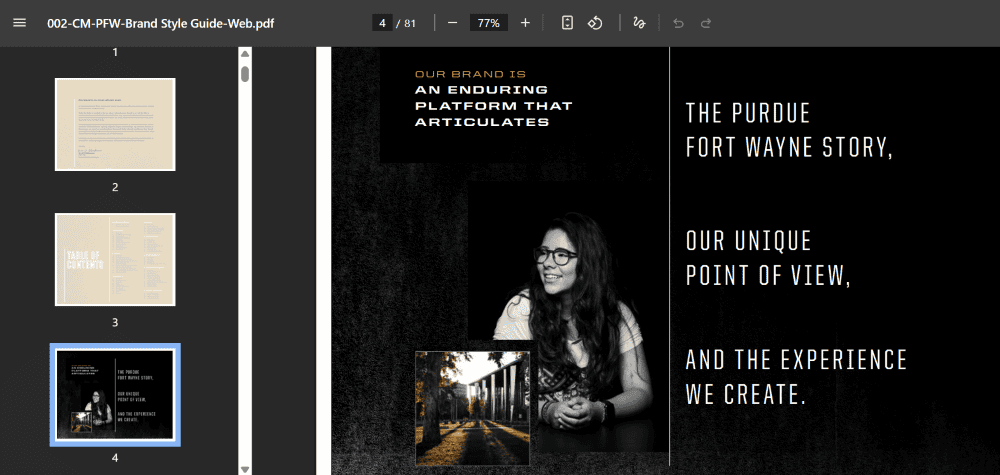Rotate the document counterclockwise
The image size is (1000, 475).
pyautogui.click(x=595, y=23)
